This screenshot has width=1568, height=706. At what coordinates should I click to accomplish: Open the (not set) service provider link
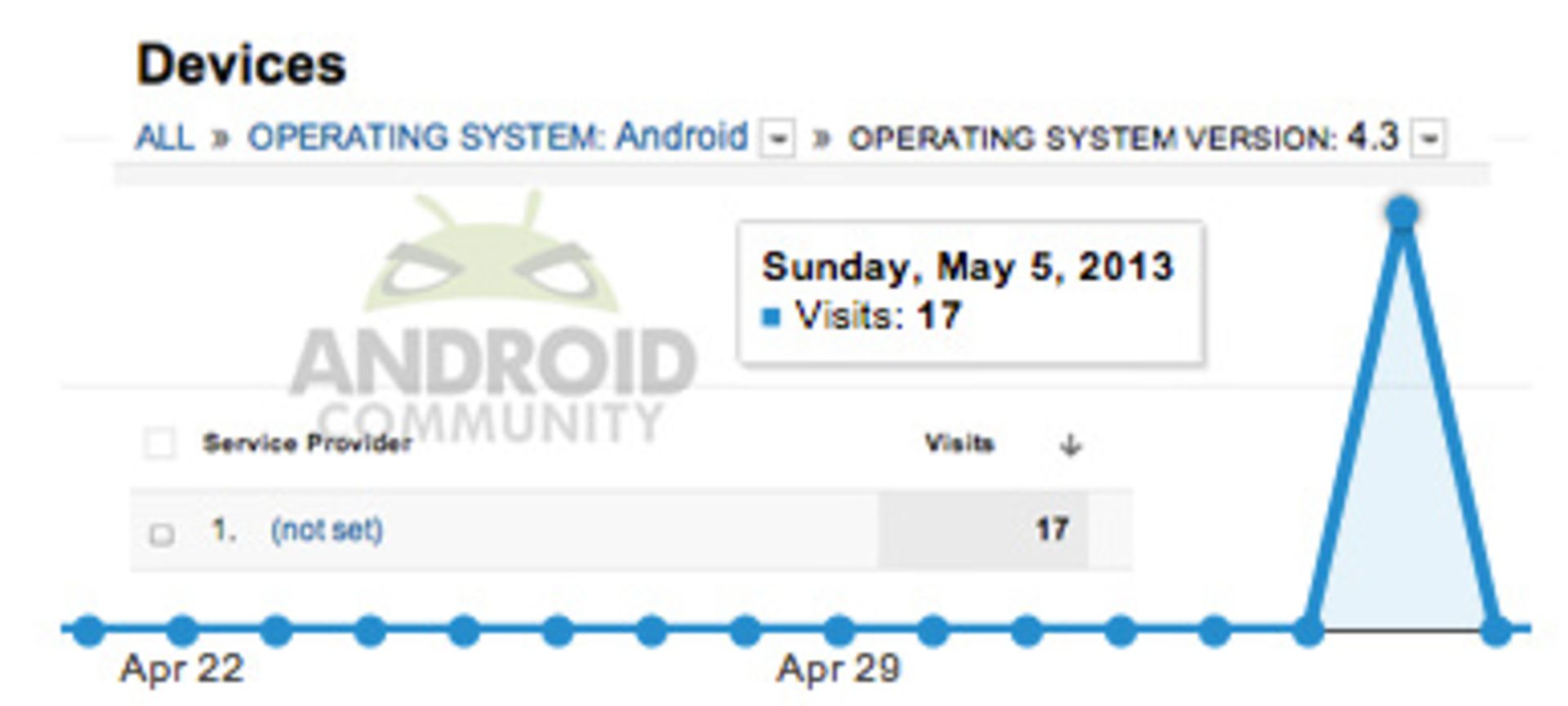(327, 531)
